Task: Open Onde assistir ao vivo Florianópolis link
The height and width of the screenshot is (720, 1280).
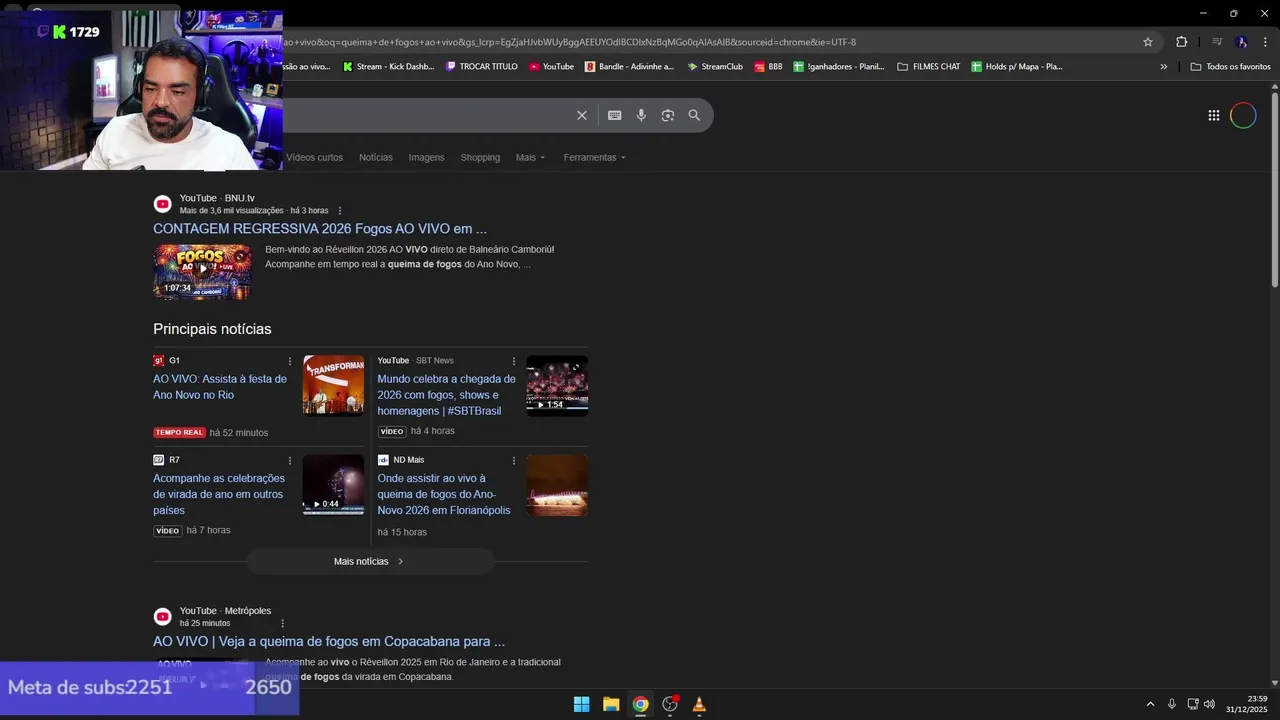Action: coord(444,494)
